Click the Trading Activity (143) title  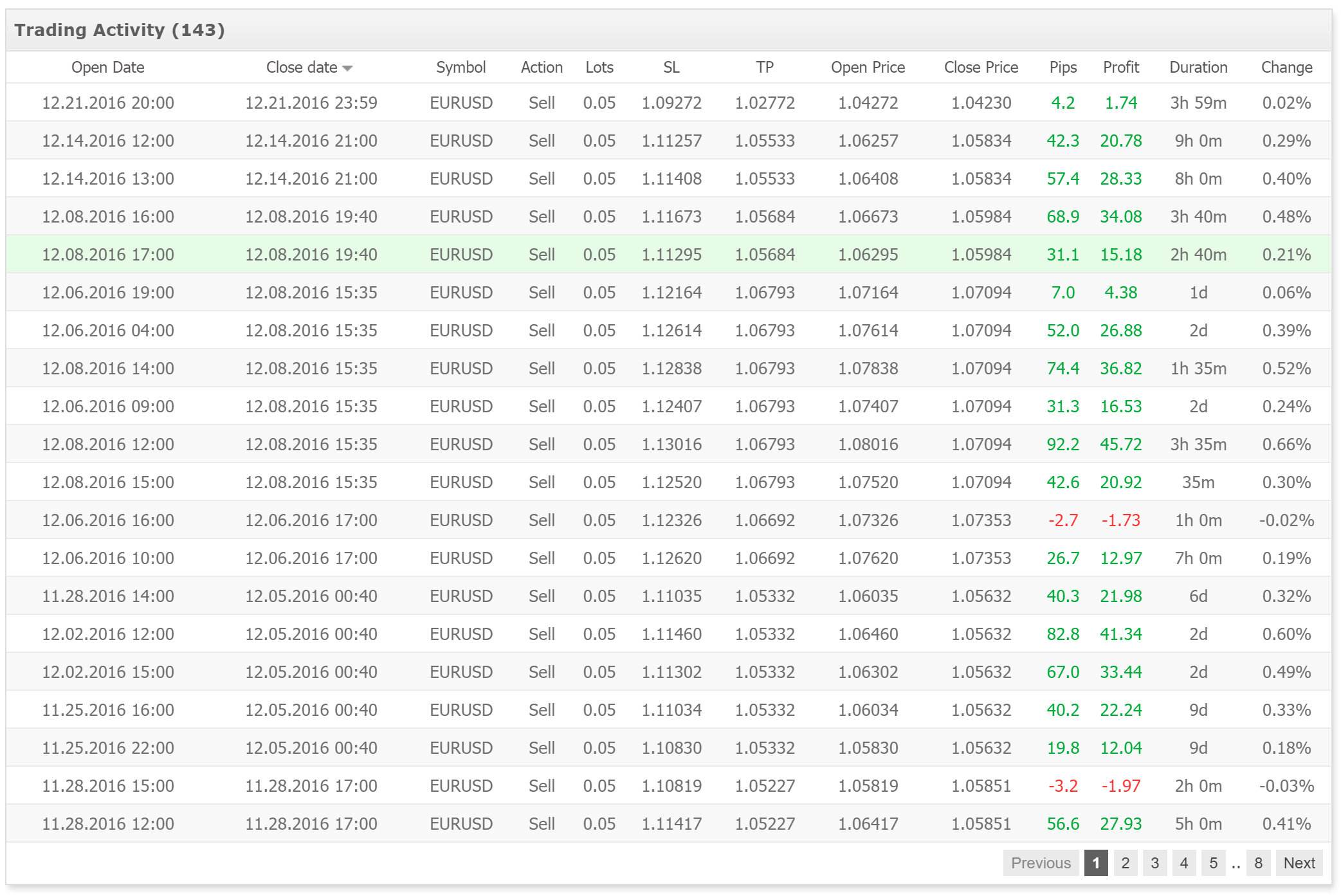120,30
